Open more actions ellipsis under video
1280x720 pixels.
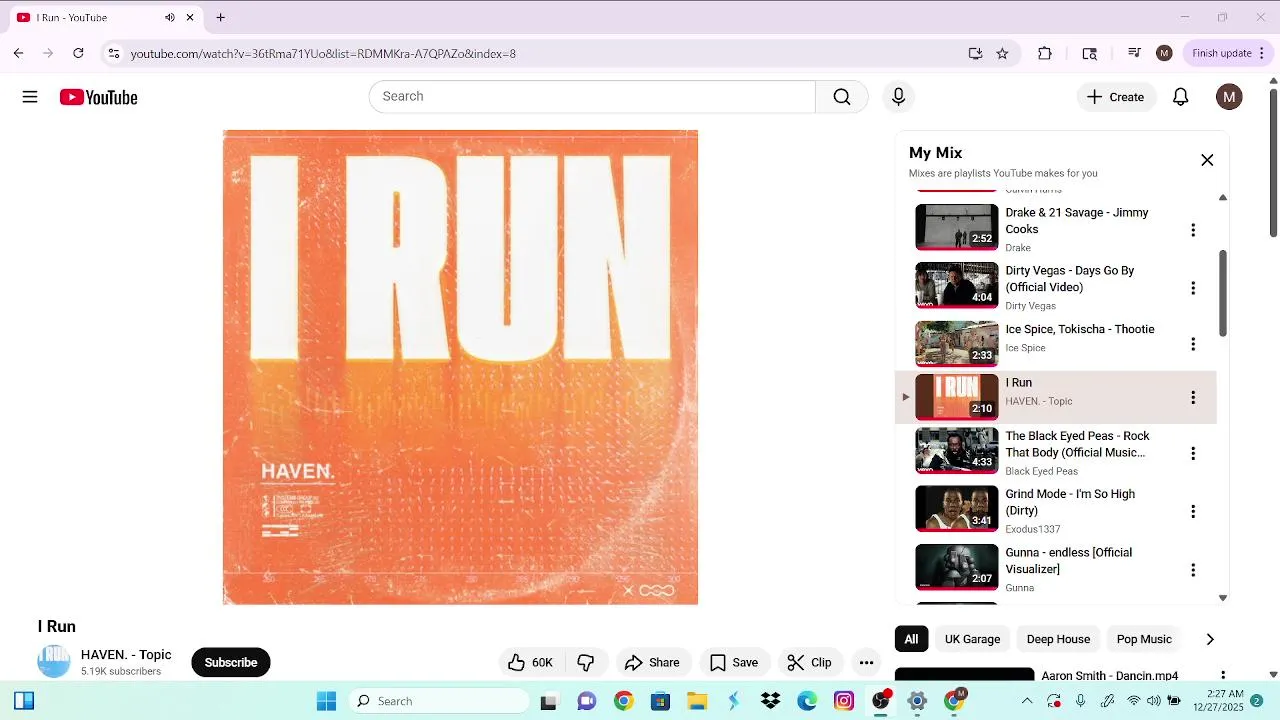coord(866,662)
